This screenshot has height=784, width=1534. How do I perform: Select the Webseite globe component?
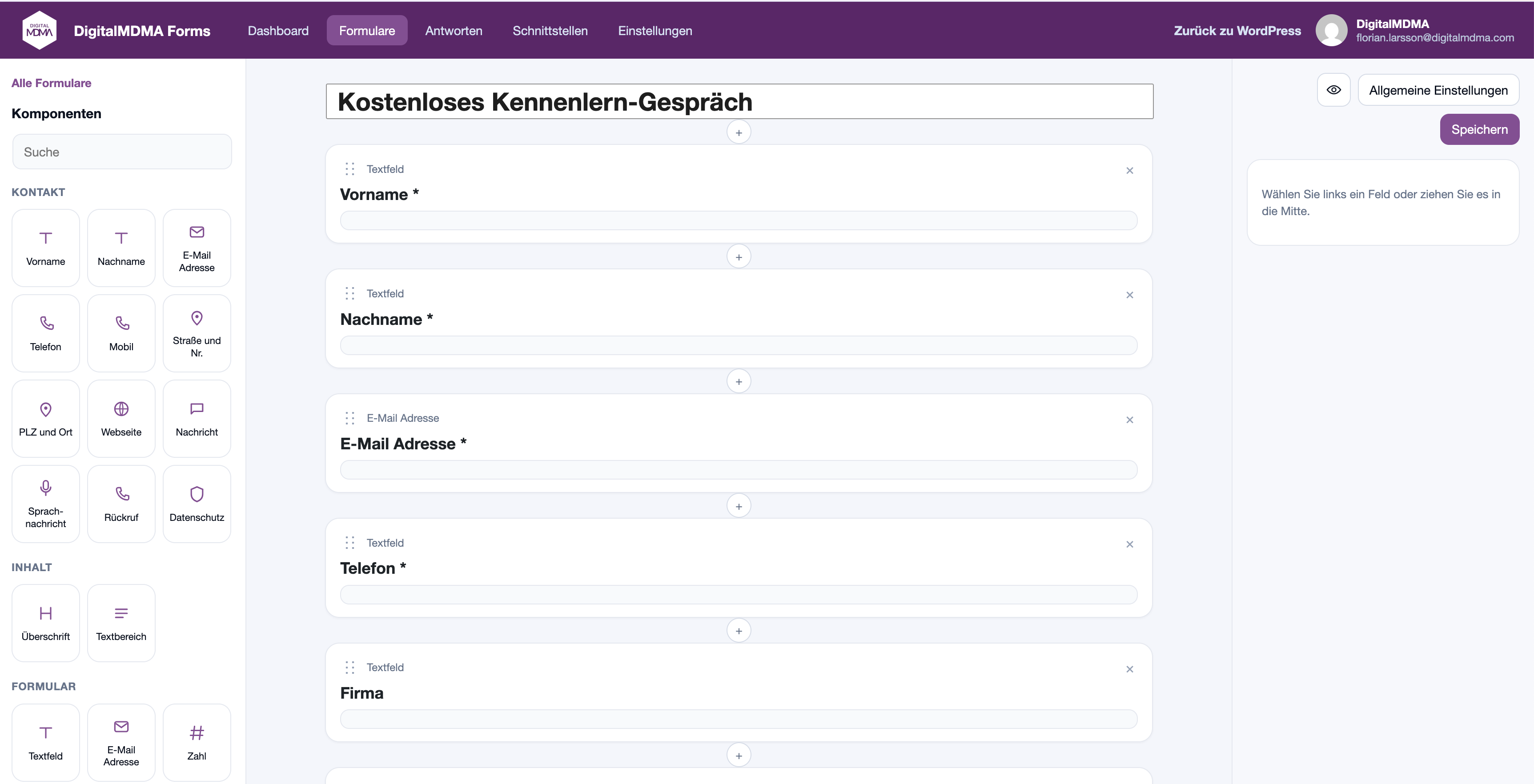tap(121, 419)
